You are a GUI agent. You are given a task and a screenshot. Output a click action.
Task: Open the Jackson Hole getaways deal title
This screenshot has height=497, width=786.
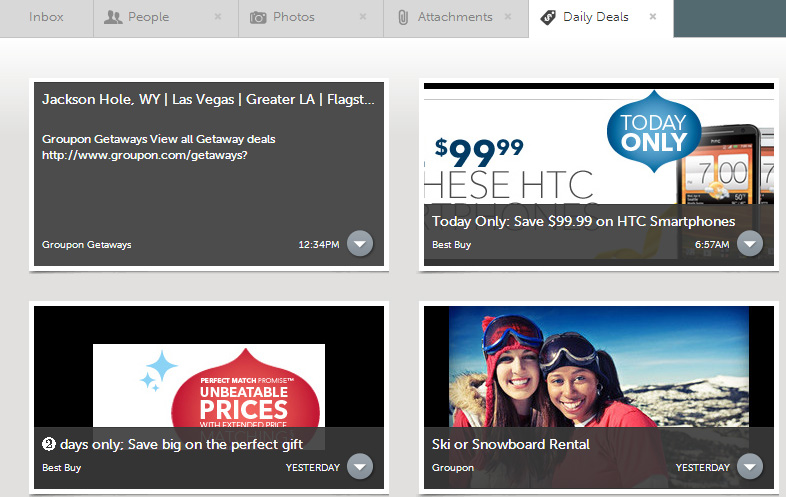(x=208, y=100)
